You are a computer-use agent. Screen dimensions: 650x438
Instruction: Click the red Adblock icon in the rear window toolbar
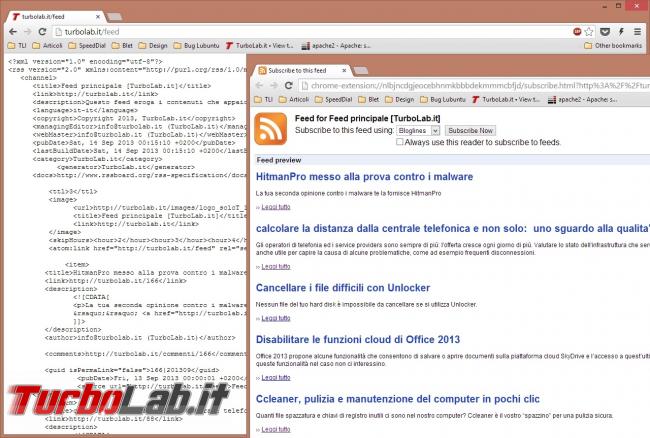pyautogui.click(x=577, y=31)
